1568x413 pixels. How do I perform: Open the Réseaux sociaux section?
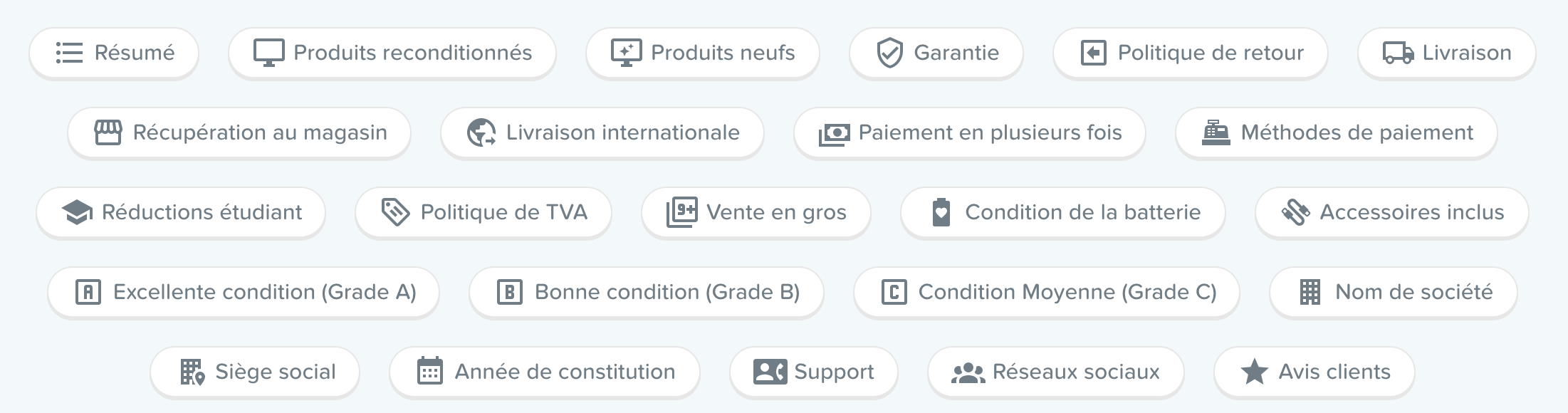click(x=1056, y=372)
